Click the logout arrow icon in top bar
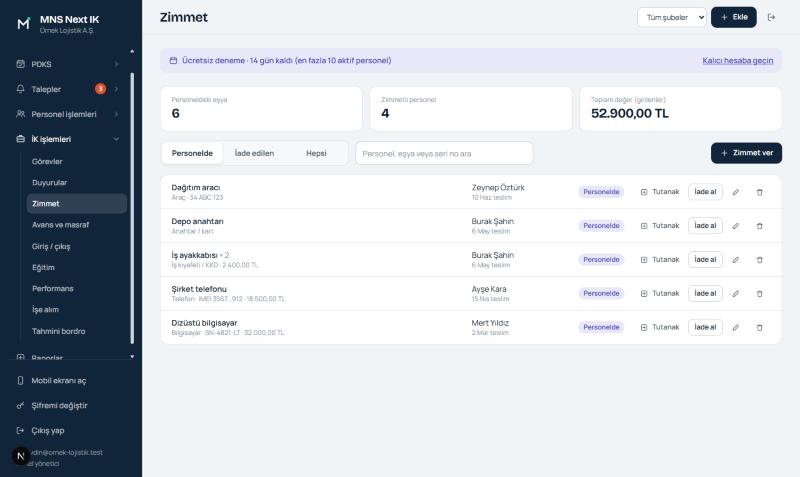 [x=771, y=17]
